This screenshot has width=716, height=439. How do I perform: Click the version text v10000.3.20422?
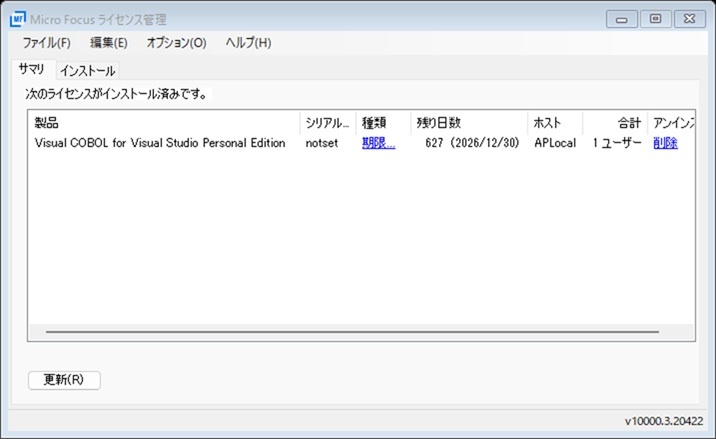point(663,421)
